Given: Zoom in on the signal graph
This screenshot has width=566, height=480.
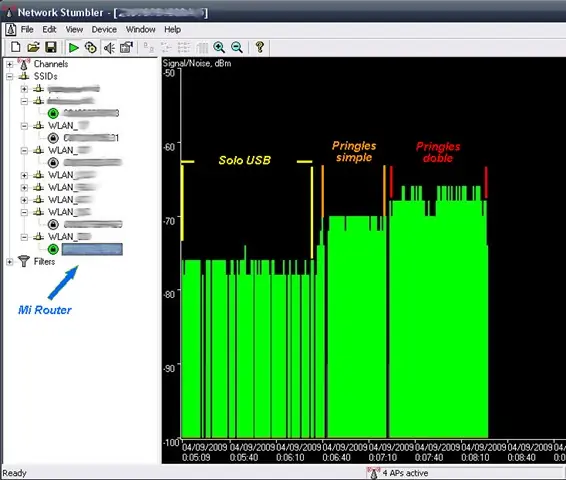Looking at the screenshot, I should click(x=219, y=47).
